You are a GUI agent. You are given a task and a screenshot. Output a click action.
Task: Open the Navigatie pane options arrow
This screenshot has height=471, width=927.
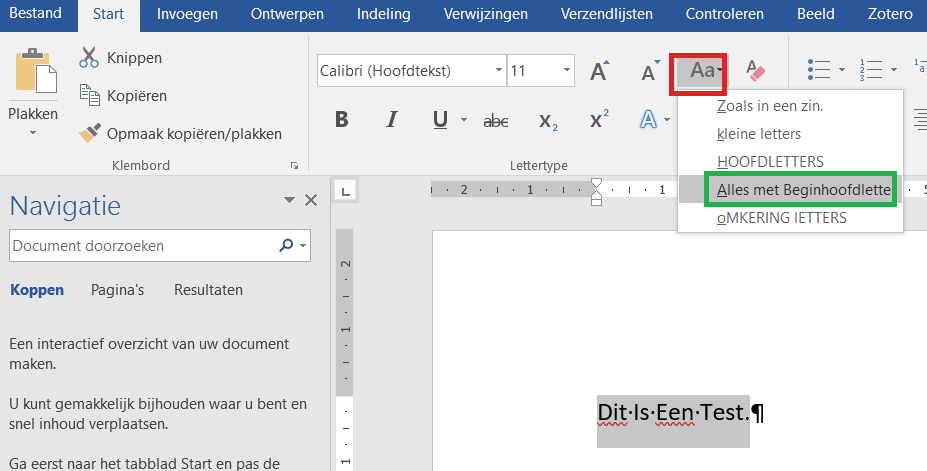(x=289, y=200)
